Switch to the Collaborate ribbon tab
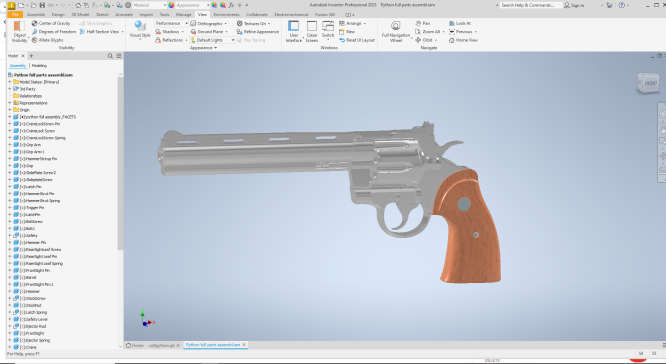 point(257,14)
